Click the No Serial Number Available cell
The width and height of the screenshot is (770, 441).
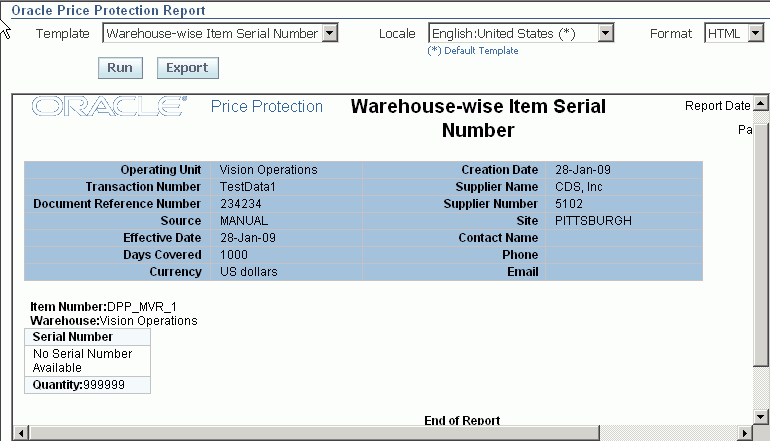coord(87,361)
